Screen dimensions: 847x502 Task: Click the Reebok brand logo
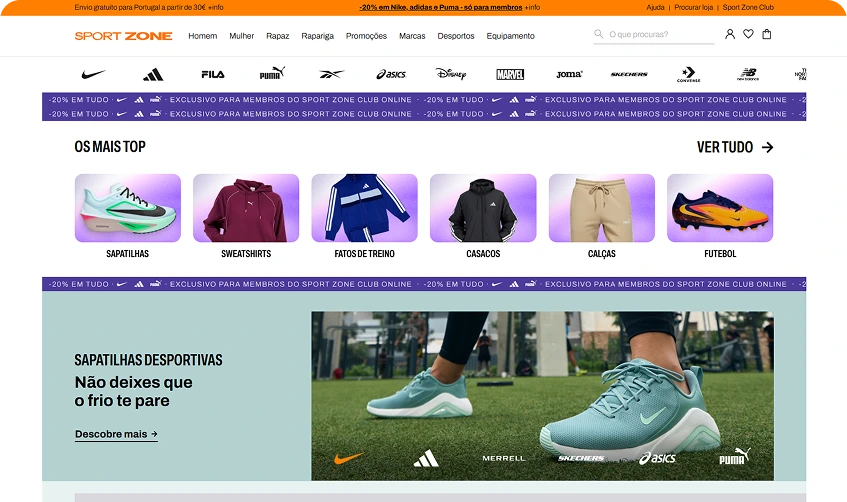(331, 74)
